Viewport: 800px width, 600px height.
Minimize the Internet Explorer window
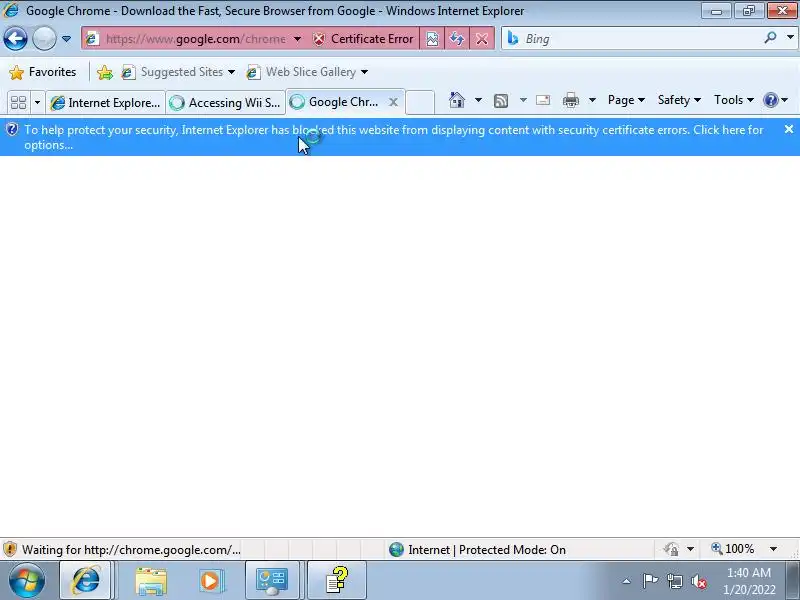[x=716, y=11]
